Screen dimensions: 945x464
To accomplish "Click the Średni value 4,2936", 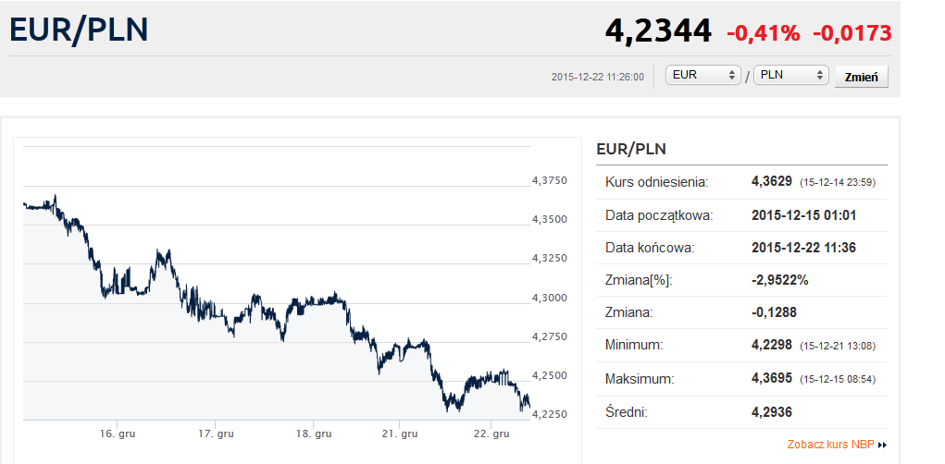I will 772,412.
